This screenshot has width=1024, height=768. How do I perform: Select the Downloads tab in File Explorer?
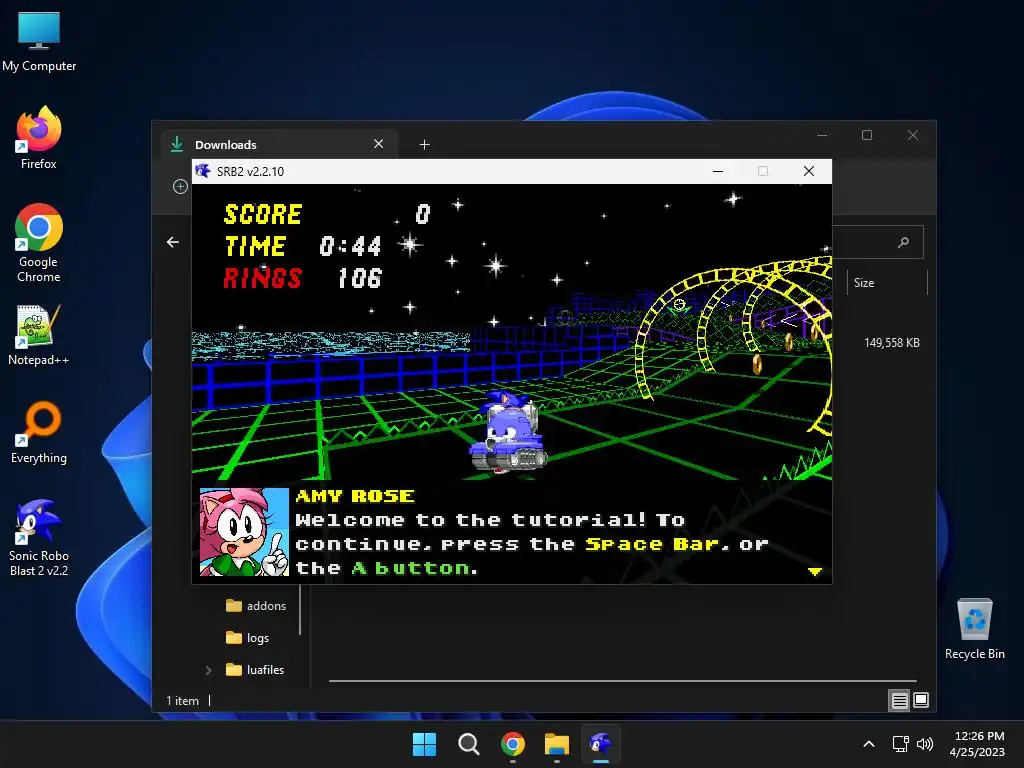click(x=280, y=144)
